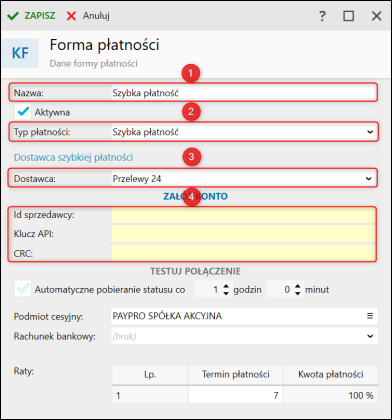Focus the Klucz API input field
The height and width of the screenshot is (420, 392).
click(x=243, y=234)
